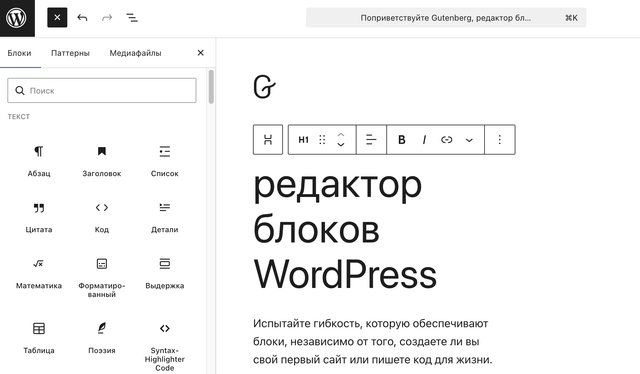640x374 pixels.
Task: Add a Список list block
Action: click(164, 161)
